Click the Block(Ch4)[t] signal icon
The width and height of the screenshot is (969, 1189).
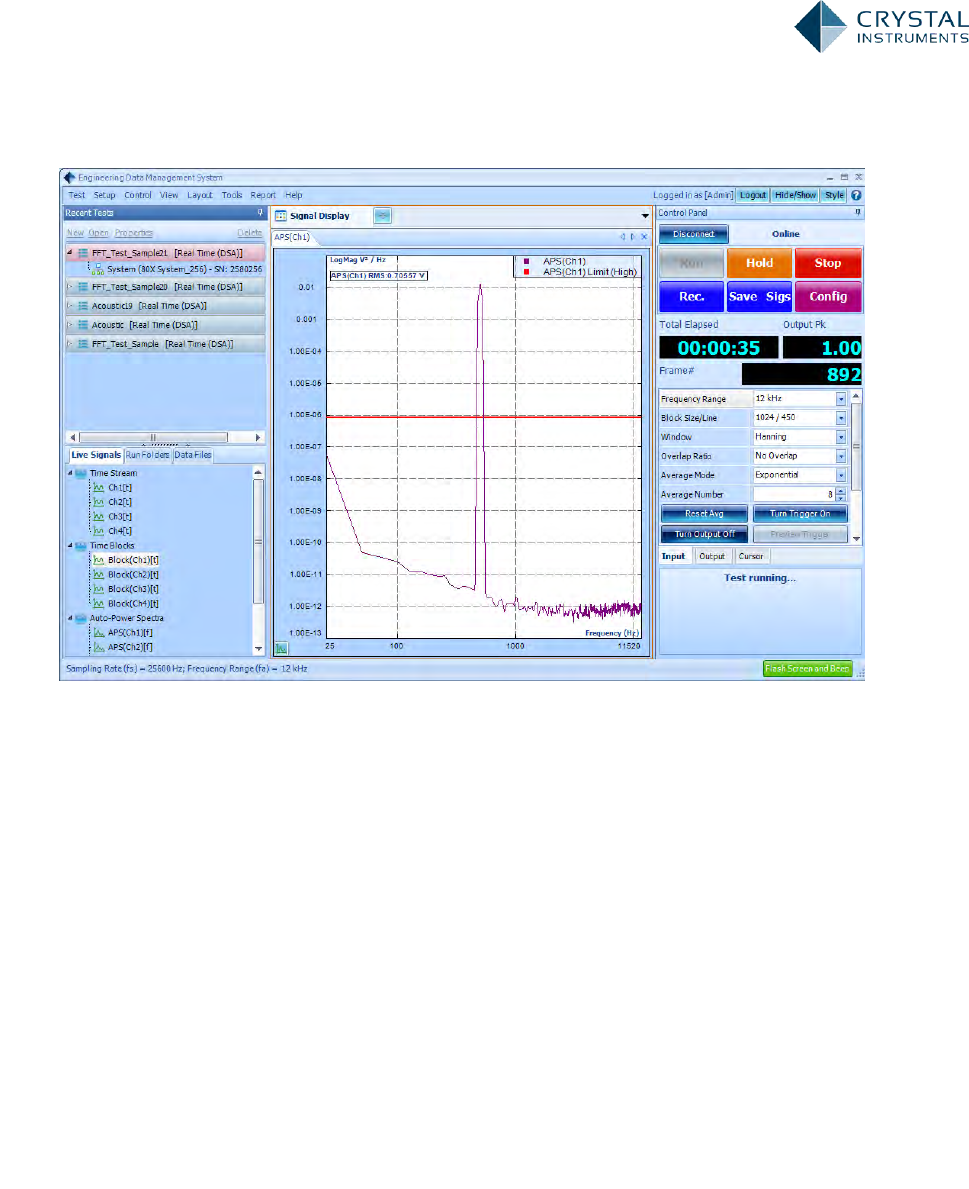(x=99, y=604)
